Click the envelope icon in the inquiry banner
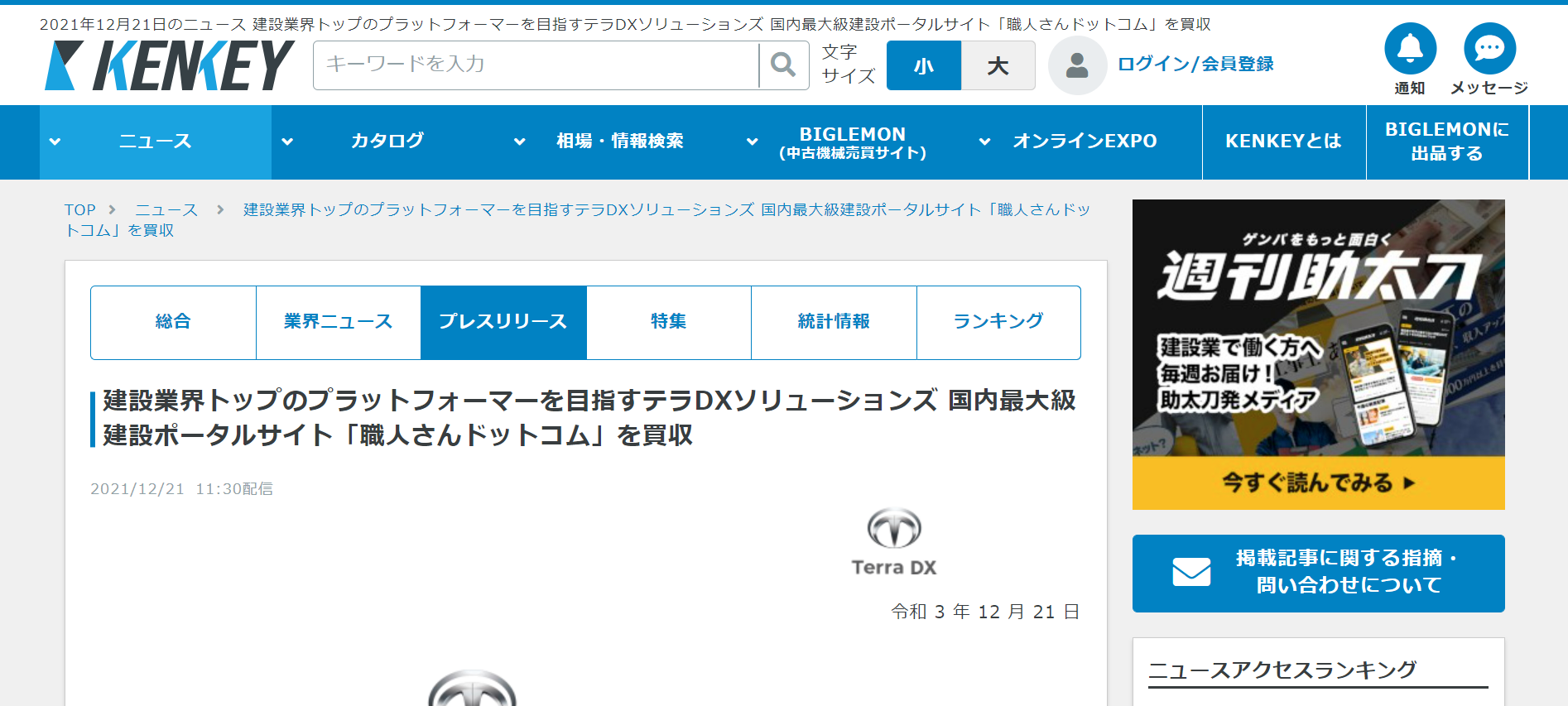 tap(1191, 572)
